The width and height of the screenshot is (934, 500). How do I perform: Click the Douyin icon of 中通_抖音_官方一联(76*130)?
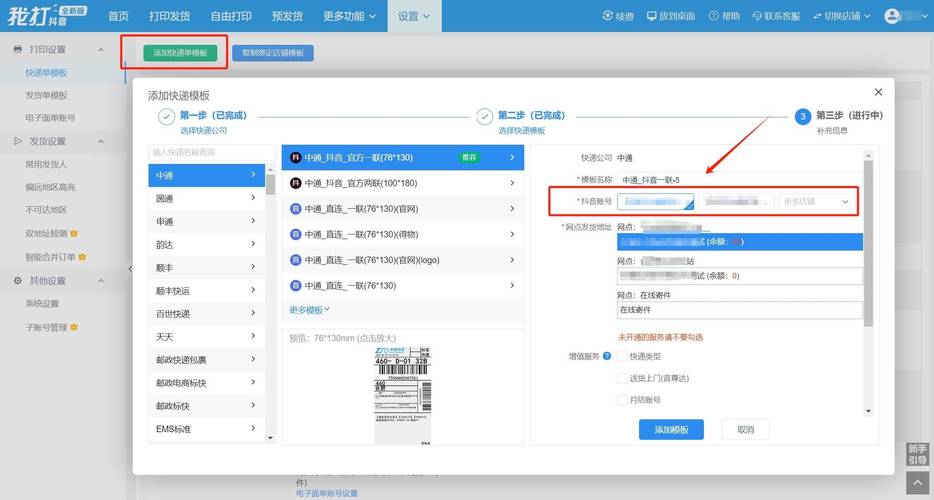(295, 157)
